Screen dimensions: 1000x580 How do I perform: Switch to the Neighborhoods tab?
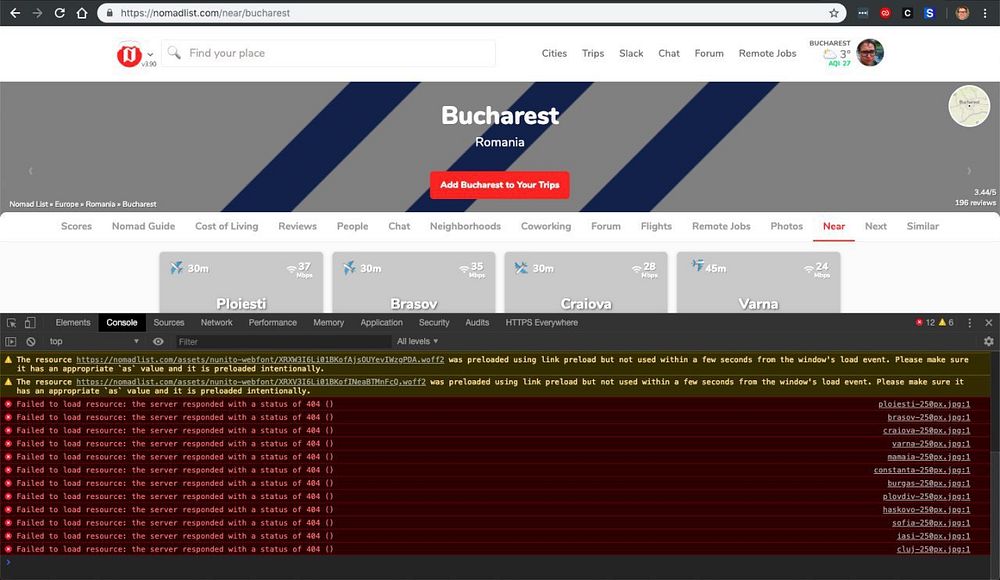465,226
